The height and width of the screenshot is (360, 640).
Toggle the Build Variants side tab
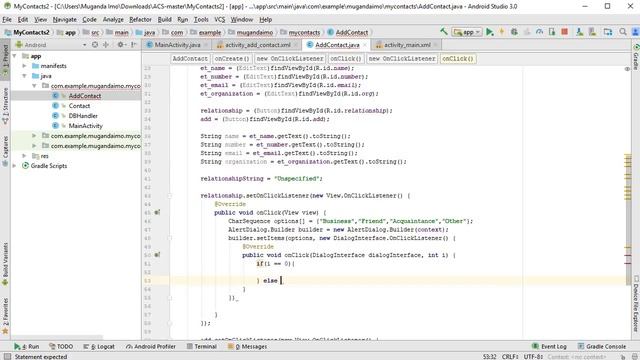[x=5, y=264]
